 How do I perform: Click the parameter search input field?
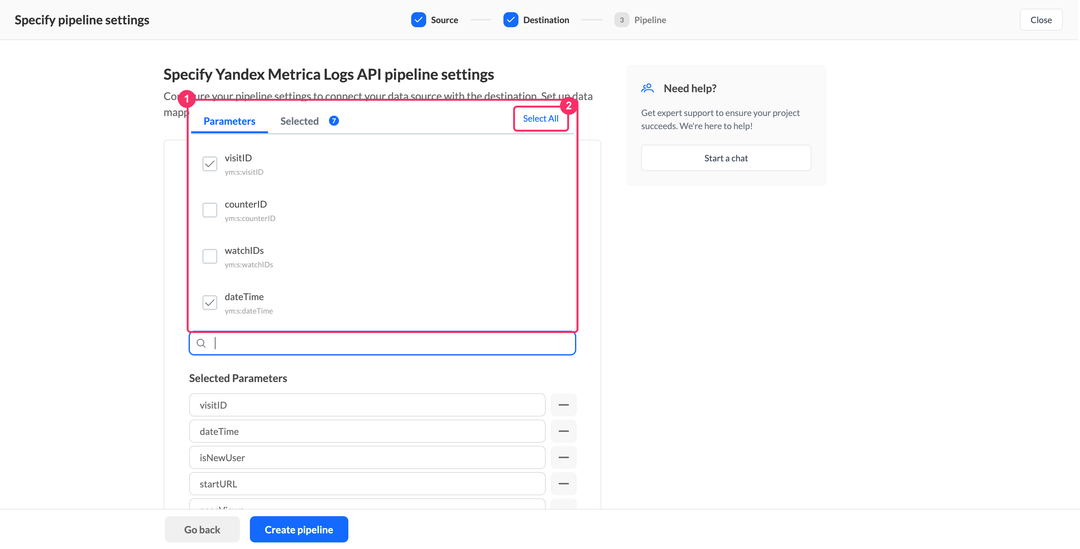click(382, 343)
